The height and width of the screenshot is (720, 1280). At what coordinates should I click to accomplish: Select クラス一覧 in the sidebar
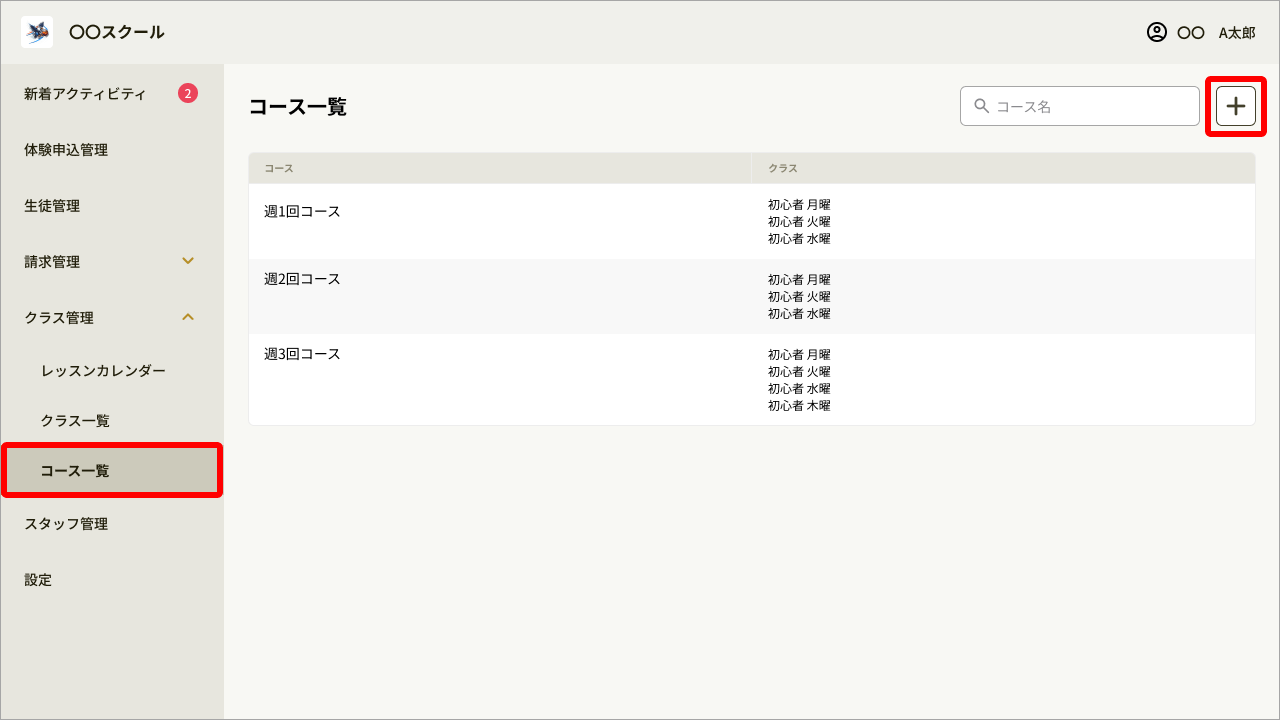tap(77, 420)
